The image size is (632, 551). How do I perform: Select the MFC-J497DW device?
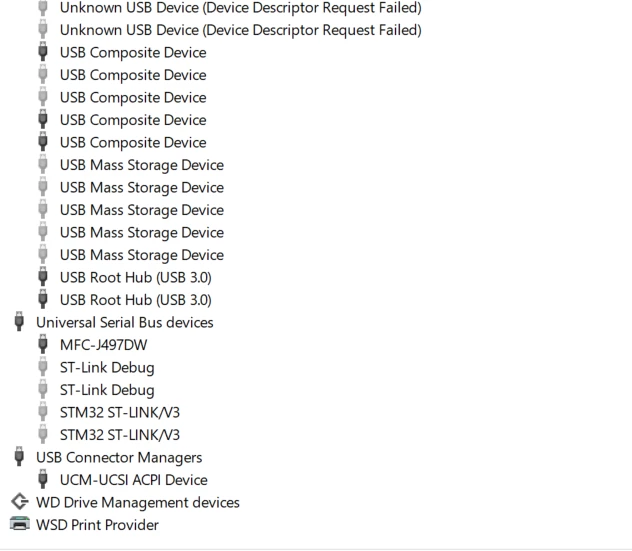104,345
